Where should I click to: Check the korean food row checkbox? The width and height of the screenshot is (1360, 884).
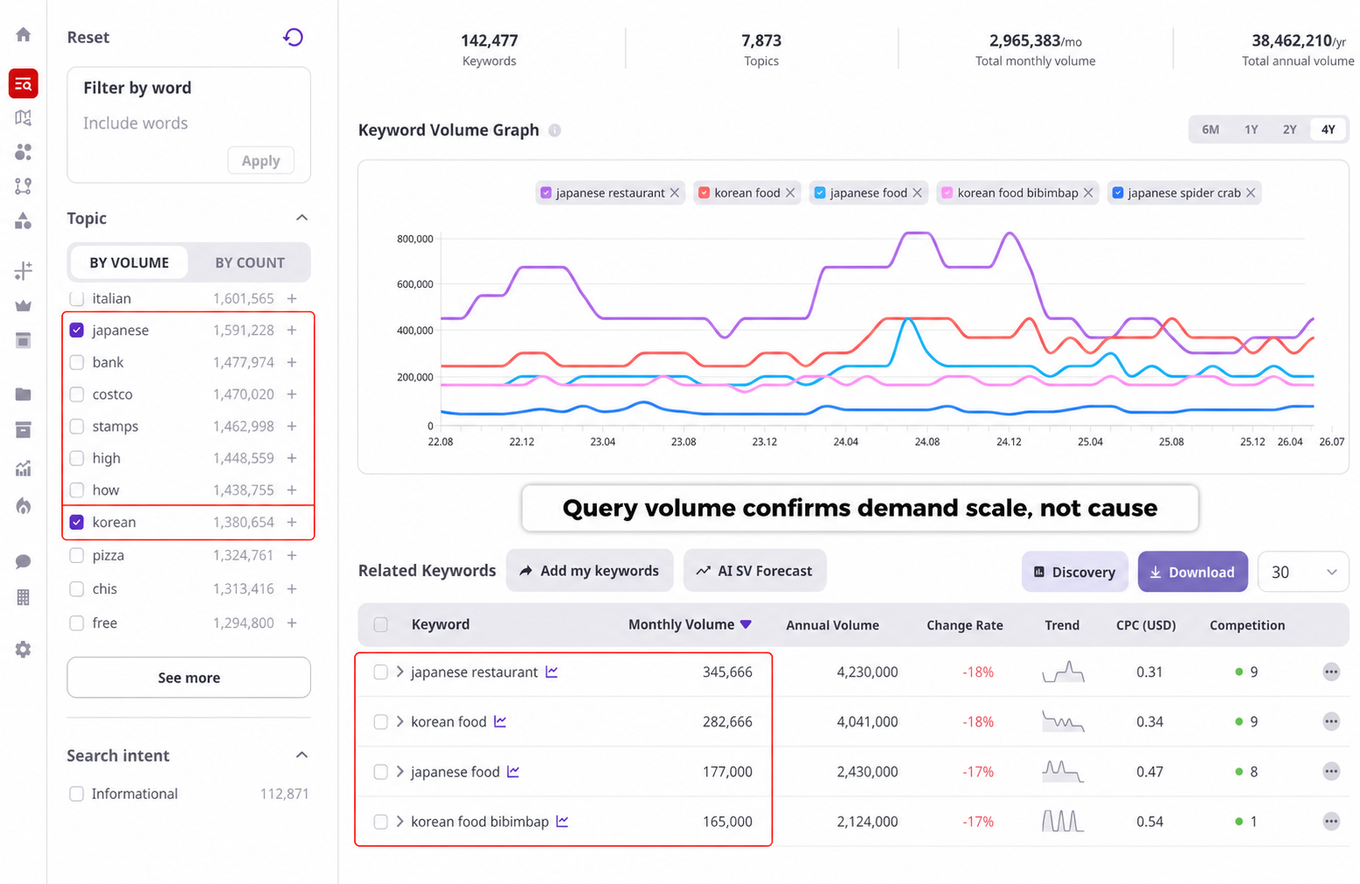[x=381, y=722]
